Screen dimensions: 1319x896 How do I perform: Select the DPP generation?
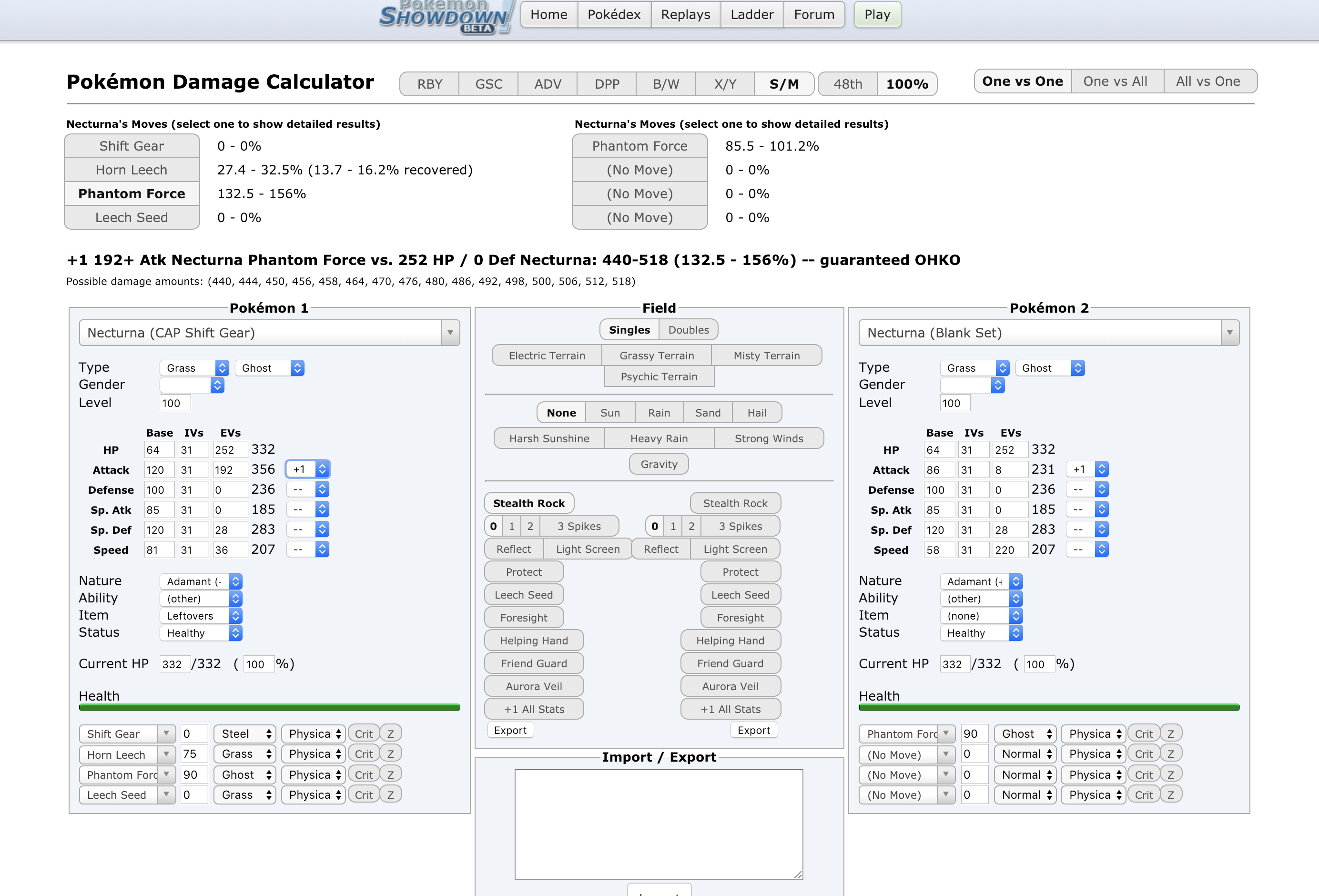pos(607,84)
